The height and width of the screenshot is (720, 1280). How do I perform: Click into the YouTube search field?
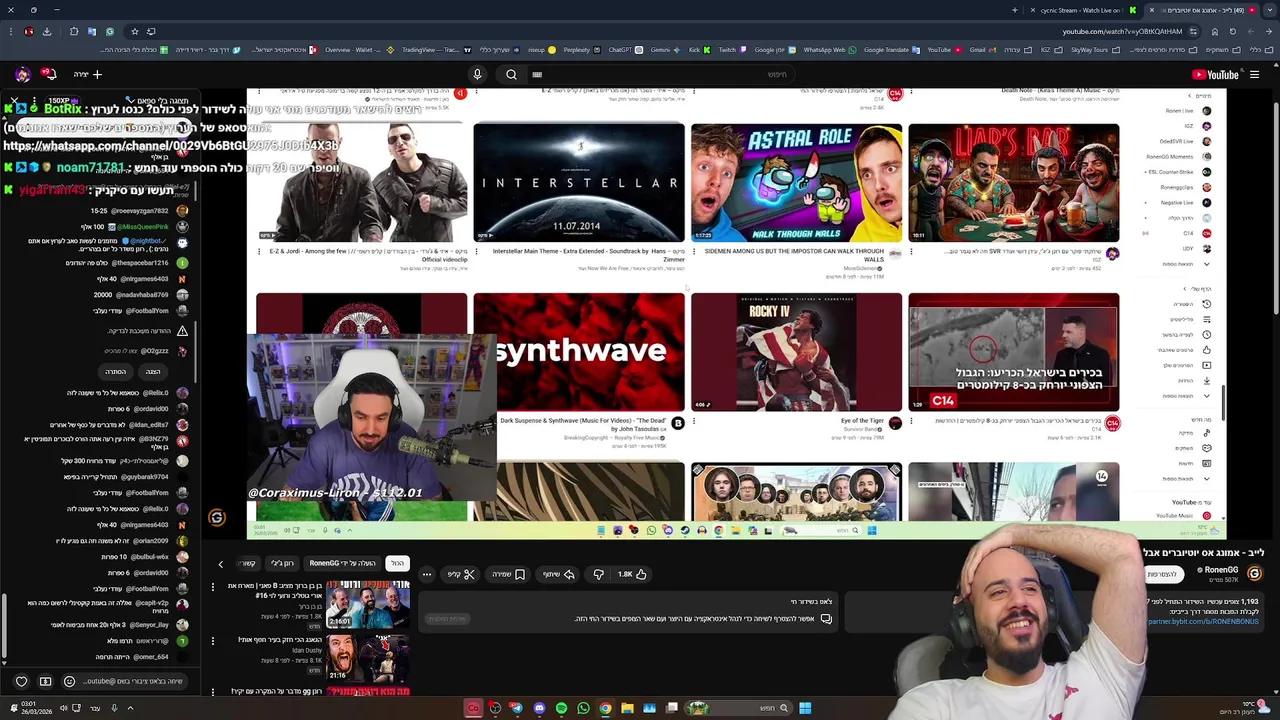coord(660,74)
